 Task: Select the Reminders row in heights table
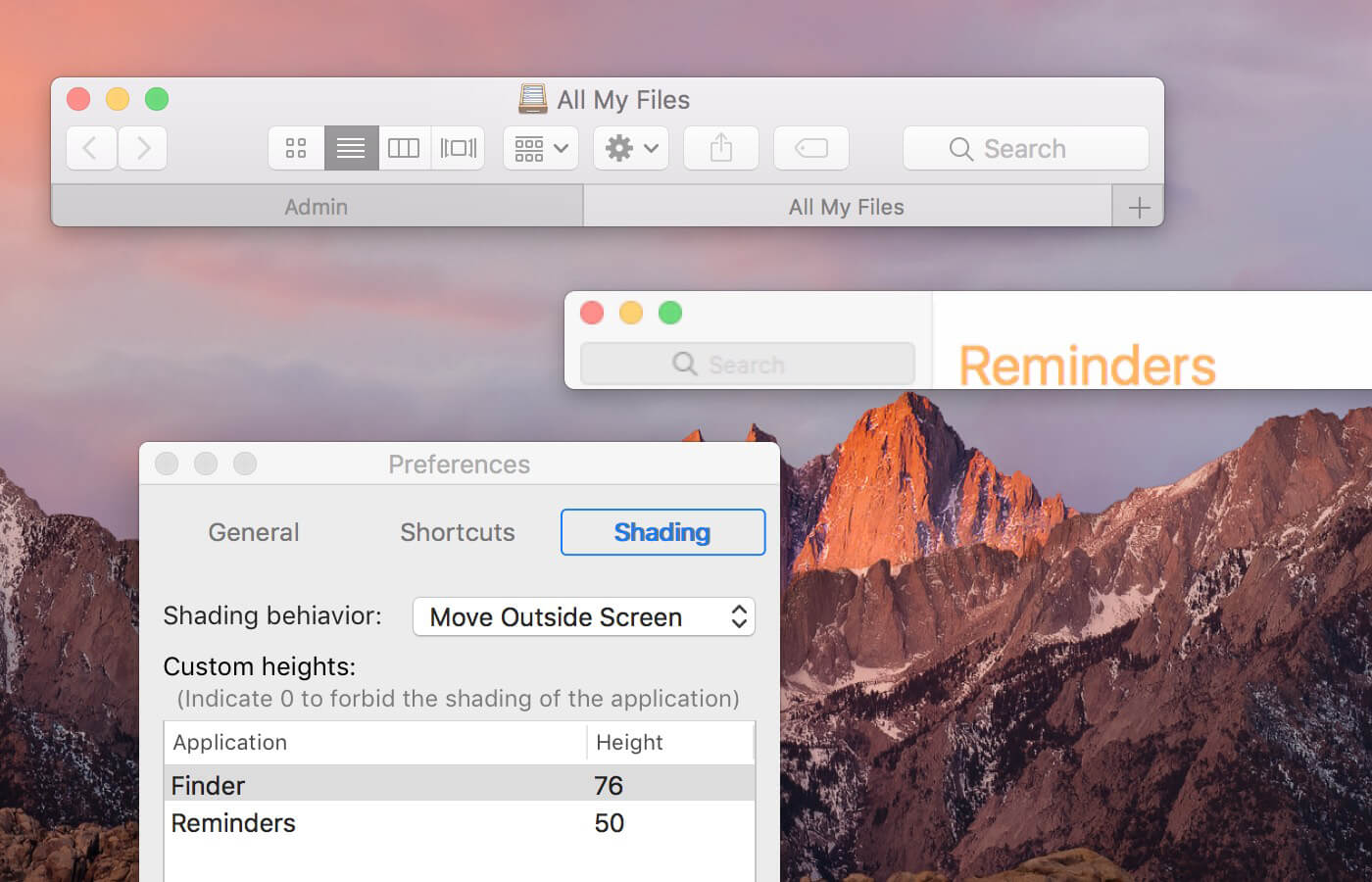coord(460,822)
